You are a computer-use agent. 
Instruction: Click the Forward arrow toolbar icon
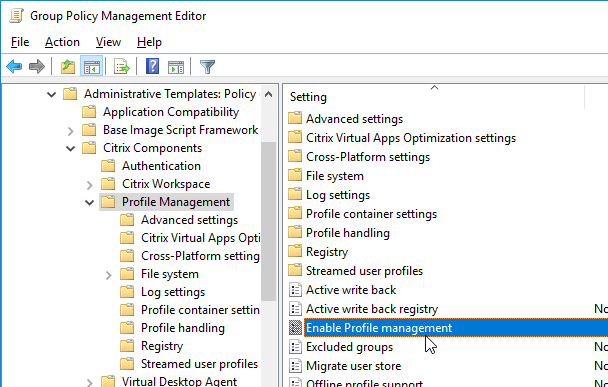coord(37,67)
